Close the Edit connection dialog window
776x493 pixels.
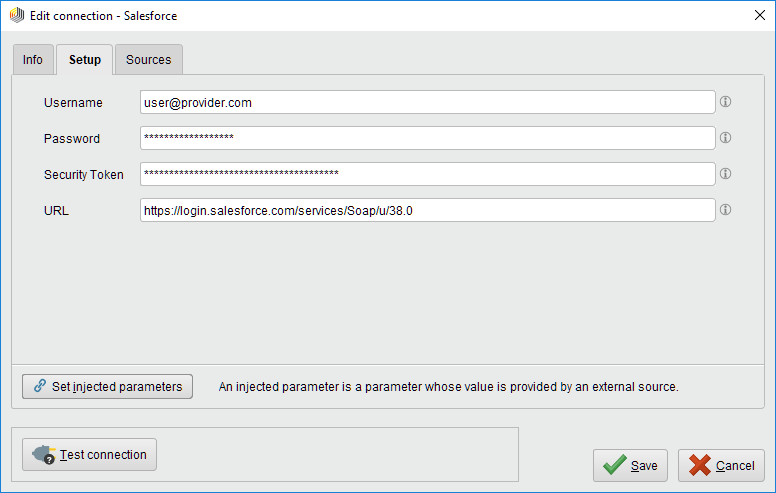coord(753,16)
